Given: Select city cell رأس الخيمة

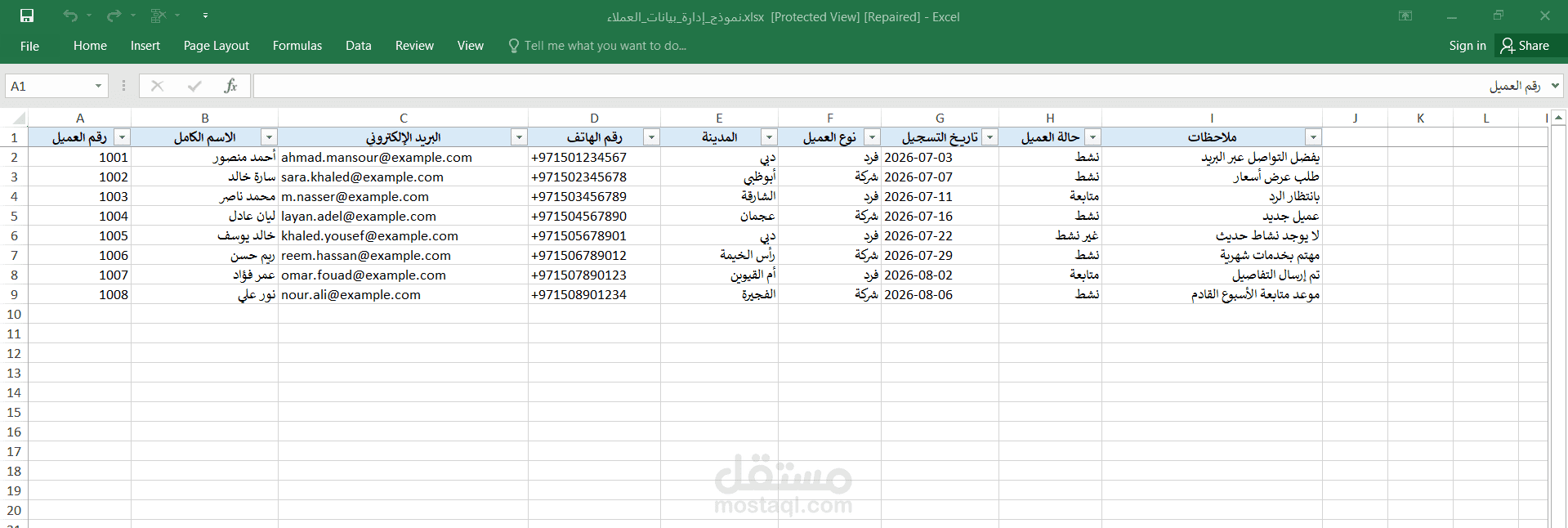Looking at the screenshot, I should [x=720, y=255].
